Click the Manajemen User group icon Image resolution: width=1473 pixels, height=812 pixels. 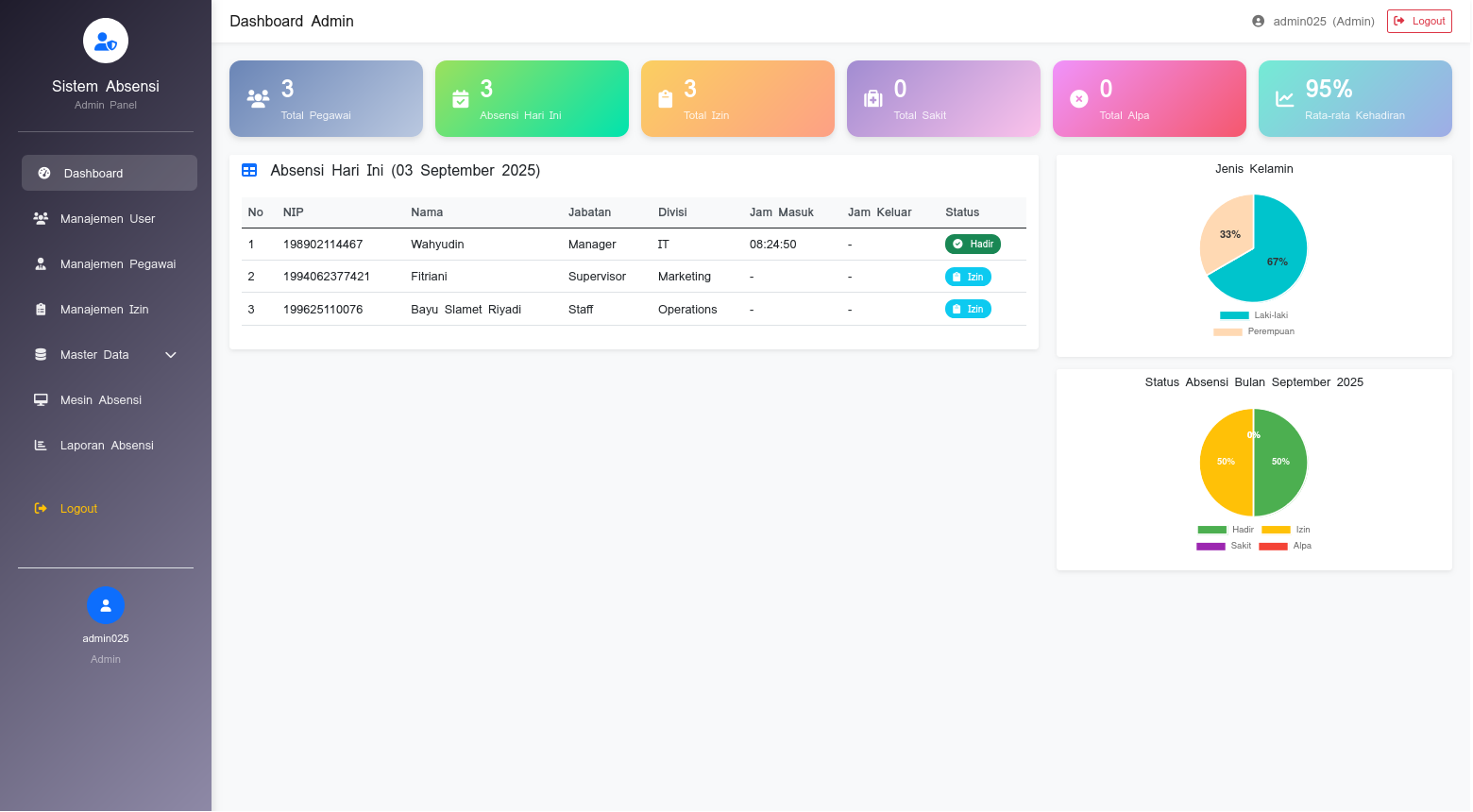[x=41, y=219]
